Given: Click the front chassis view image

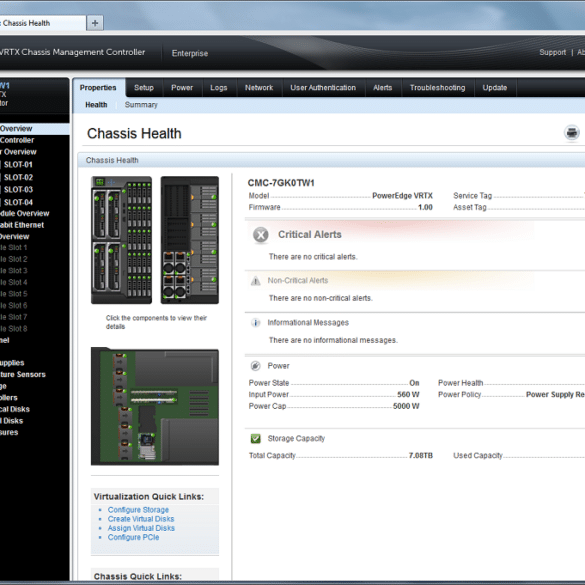Looking at the screenshot, I should tap(122, 240).
